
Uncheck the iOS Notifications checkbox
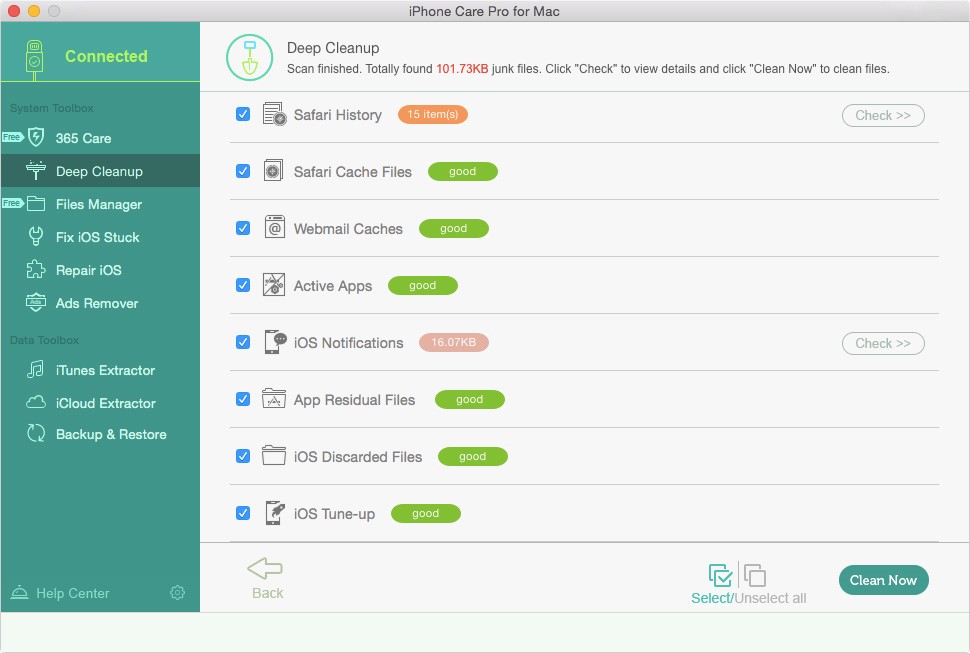[243, 342]
